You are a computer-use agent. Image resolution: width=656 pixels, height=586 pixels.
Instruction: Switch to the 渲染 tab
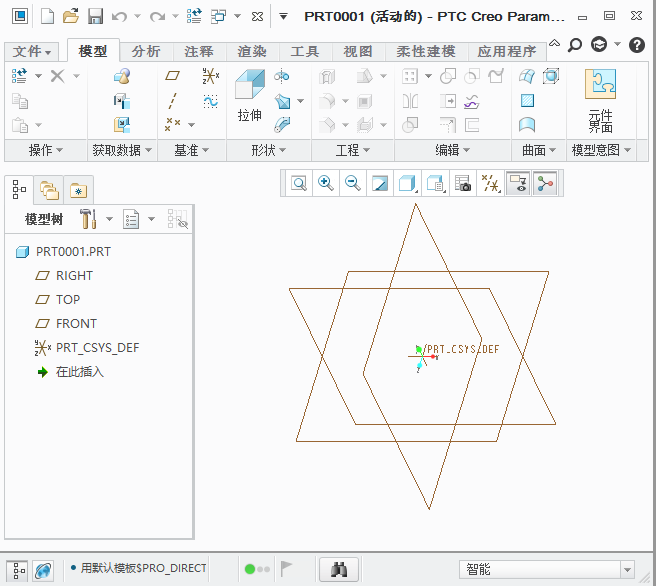[x=252, y=52]
